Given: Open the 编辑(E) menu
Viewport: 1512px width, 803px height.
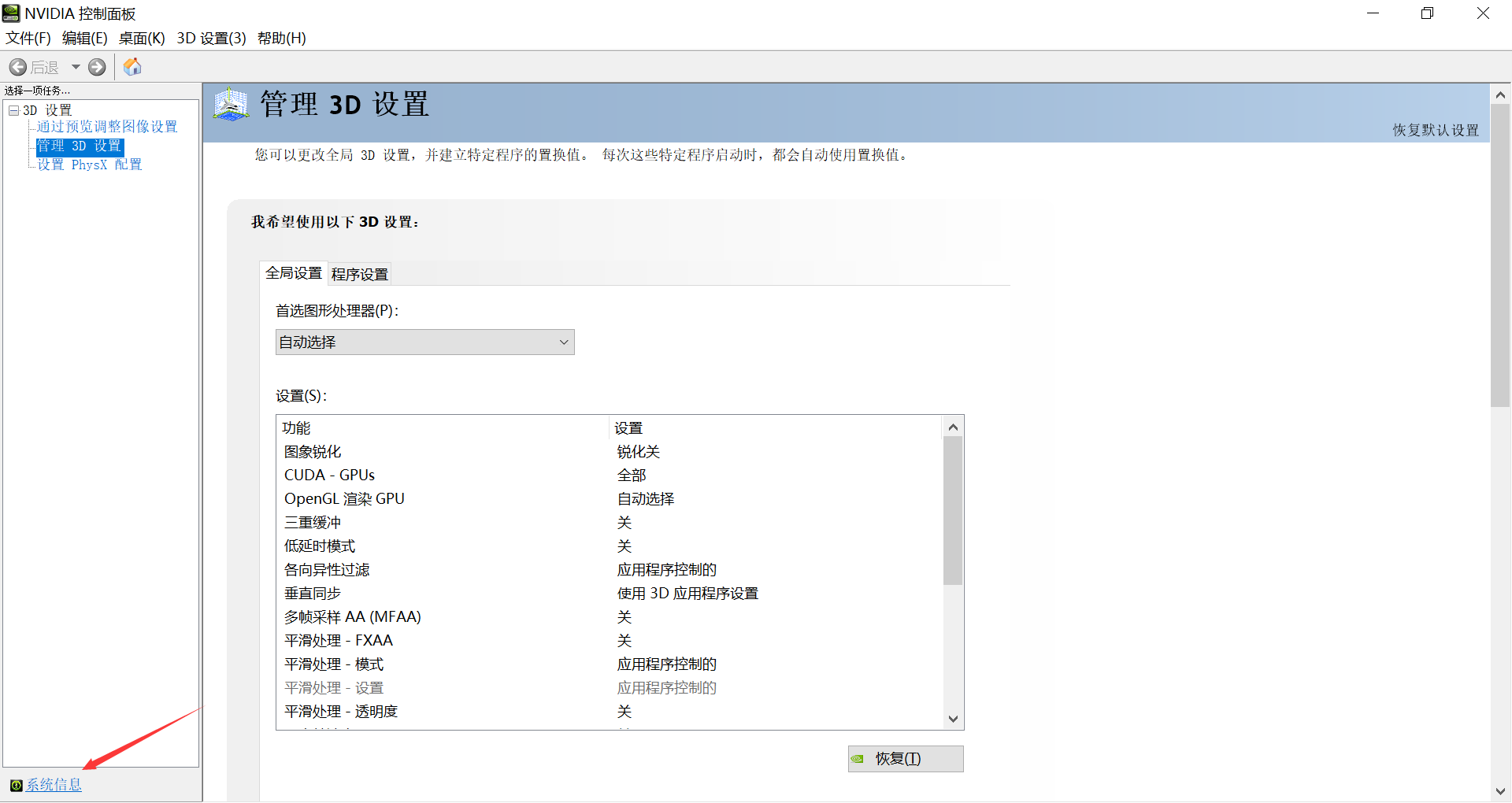Looking at the screenshot, I should [84, 38].
